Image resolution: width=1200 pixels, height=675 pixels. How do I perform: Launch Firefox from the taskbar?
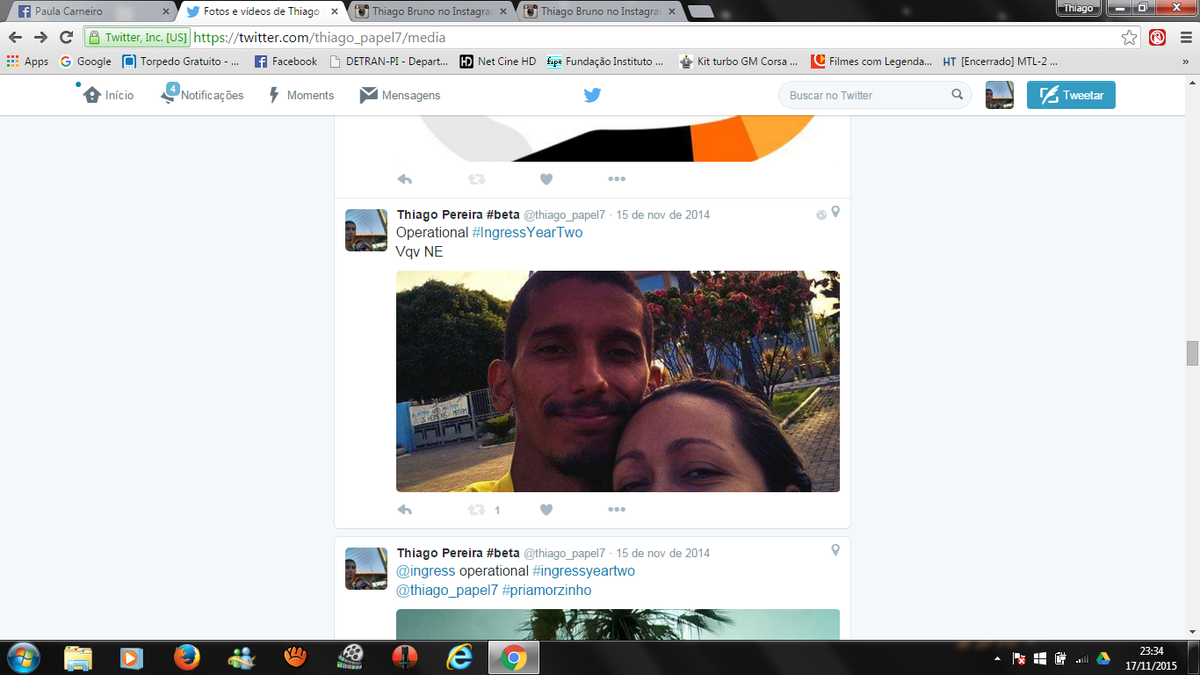(186, 657)
